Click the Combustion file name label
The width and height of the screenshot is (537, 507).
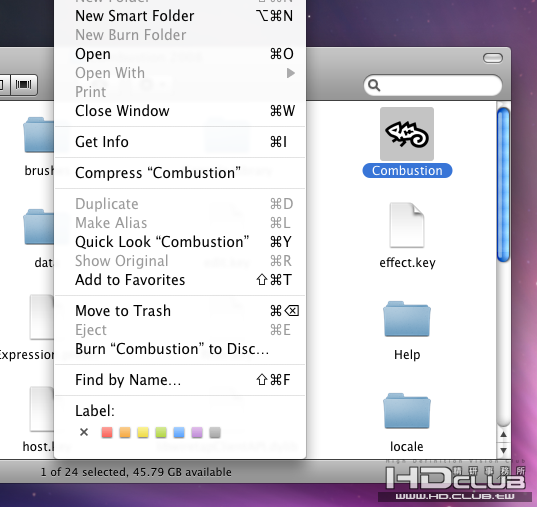pyautogui.click(x=407, y=171)
